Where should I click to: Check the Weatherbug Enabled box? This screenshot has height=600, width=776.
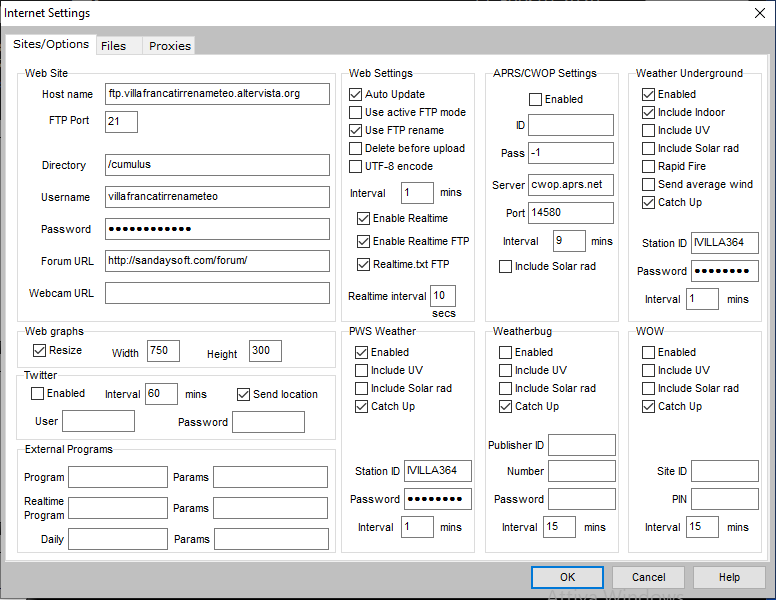[x=506, y=352]
